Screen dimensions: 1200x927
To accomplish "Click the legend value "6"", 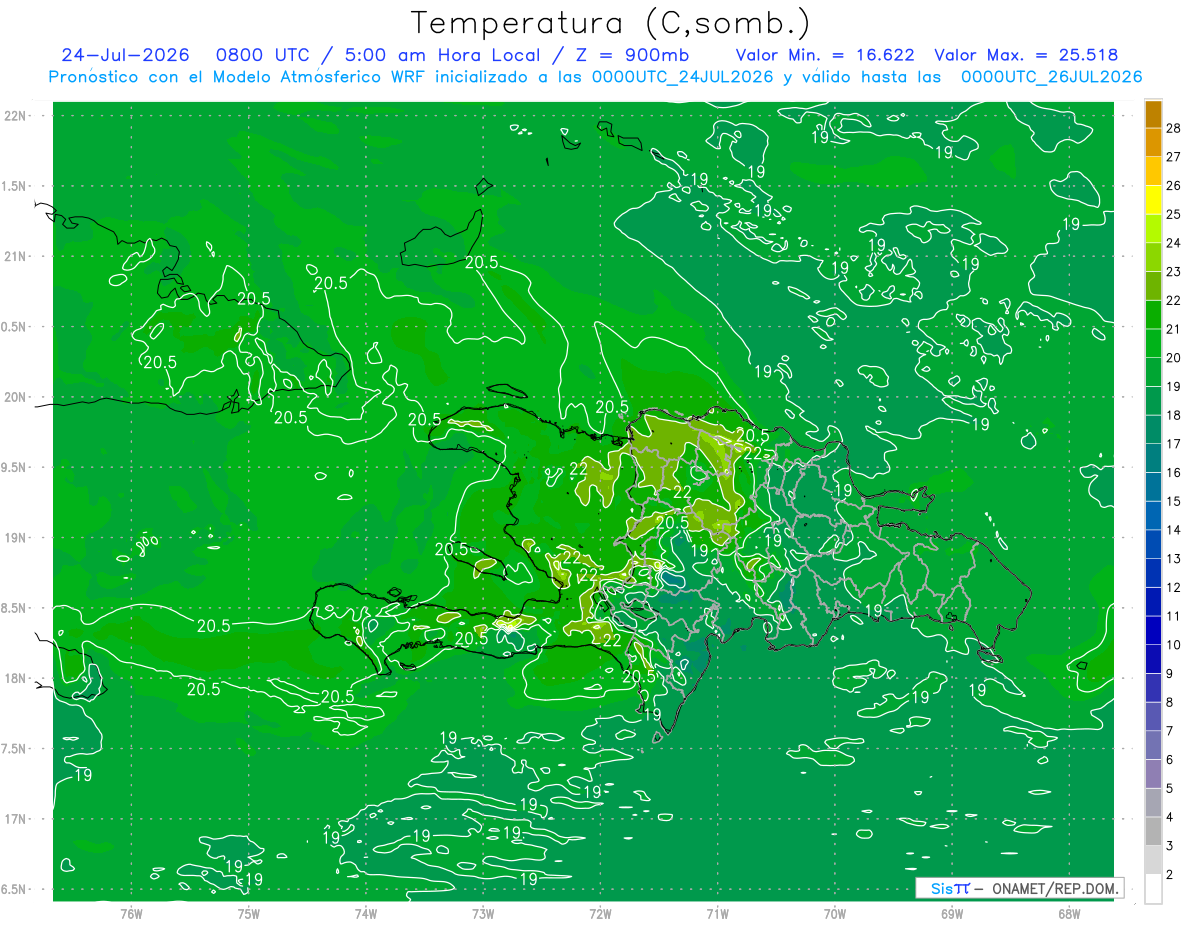I will pyautogui.click(x=1170, y=760).
